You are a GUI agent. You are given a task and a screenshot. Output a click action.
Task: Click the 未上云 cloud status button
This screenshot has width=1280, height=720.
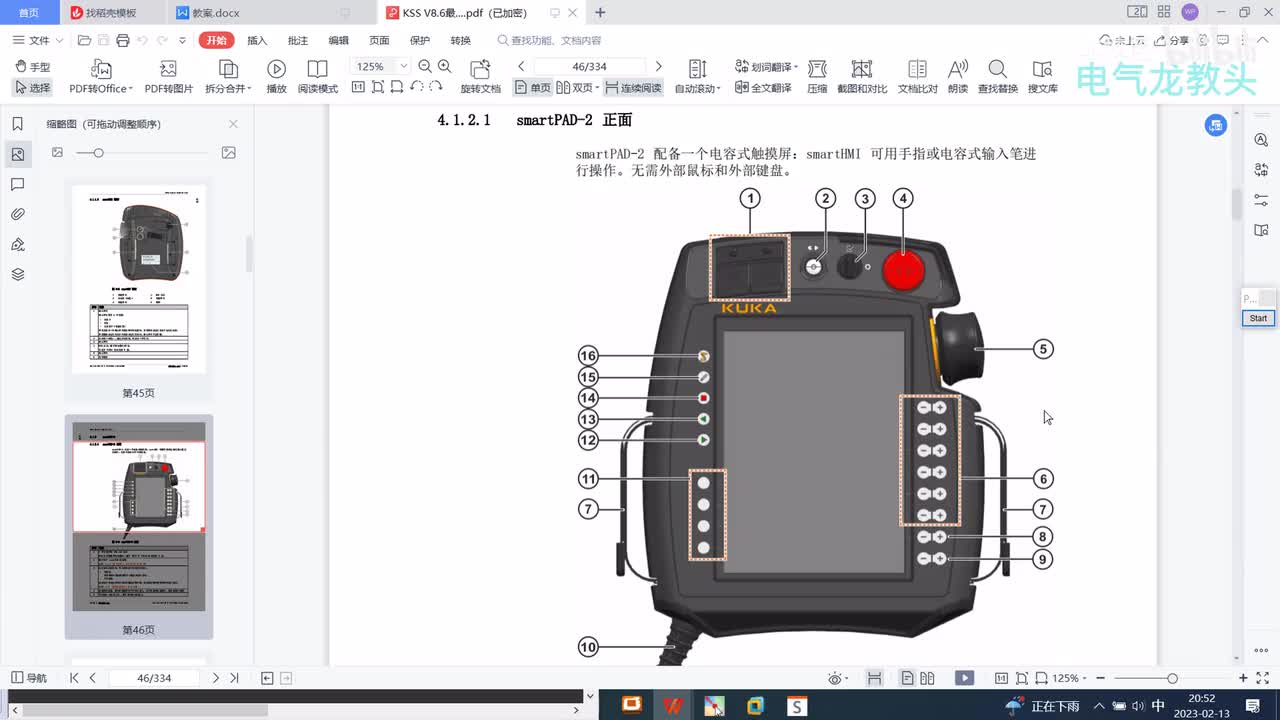pyautogui.click(x=1121, y=40)
